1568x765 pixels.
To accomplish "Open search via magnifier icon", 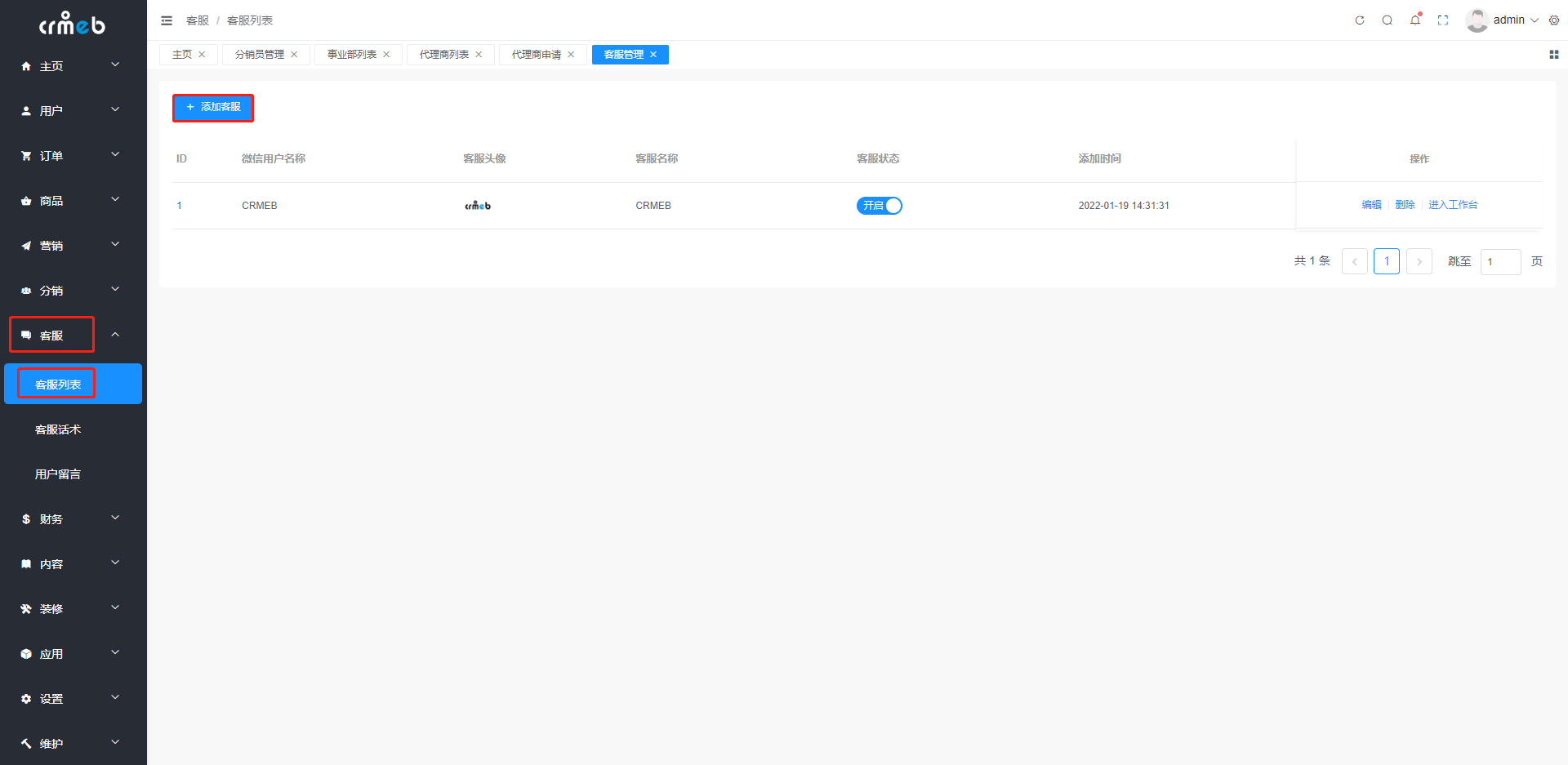I will (1388, 20).
